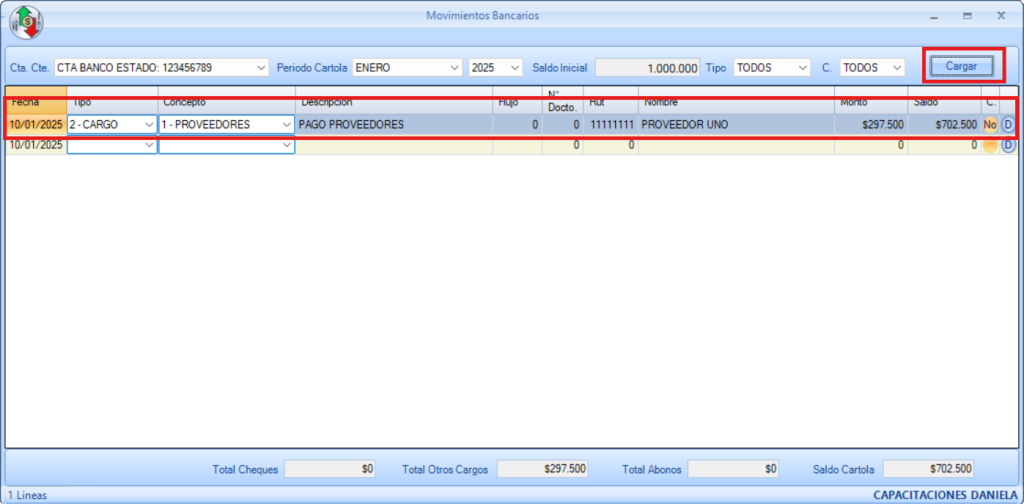Click the Movimientos Bancarios application orb icon
This screenshot has height=504, width=1024.
26,21
